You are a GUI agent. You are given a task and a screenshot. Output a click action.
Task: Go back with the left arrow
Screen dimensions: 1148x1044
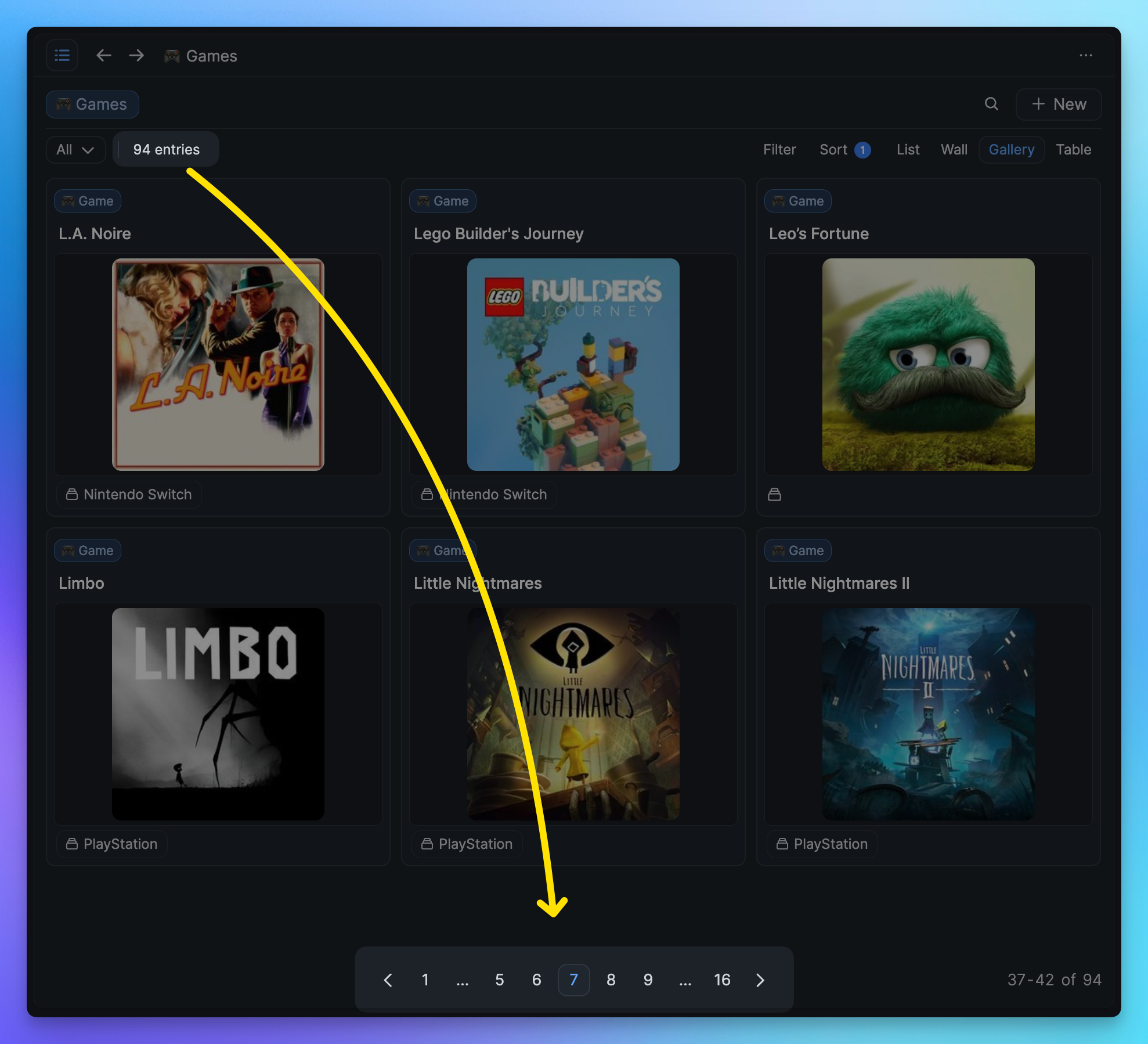pos(104,56)
